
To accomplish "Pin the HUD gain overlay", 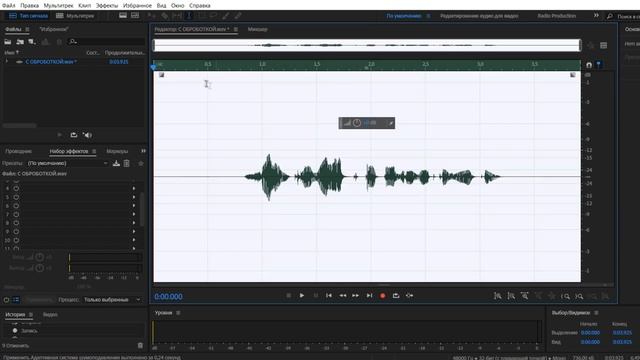I will (x=390, y=123).
